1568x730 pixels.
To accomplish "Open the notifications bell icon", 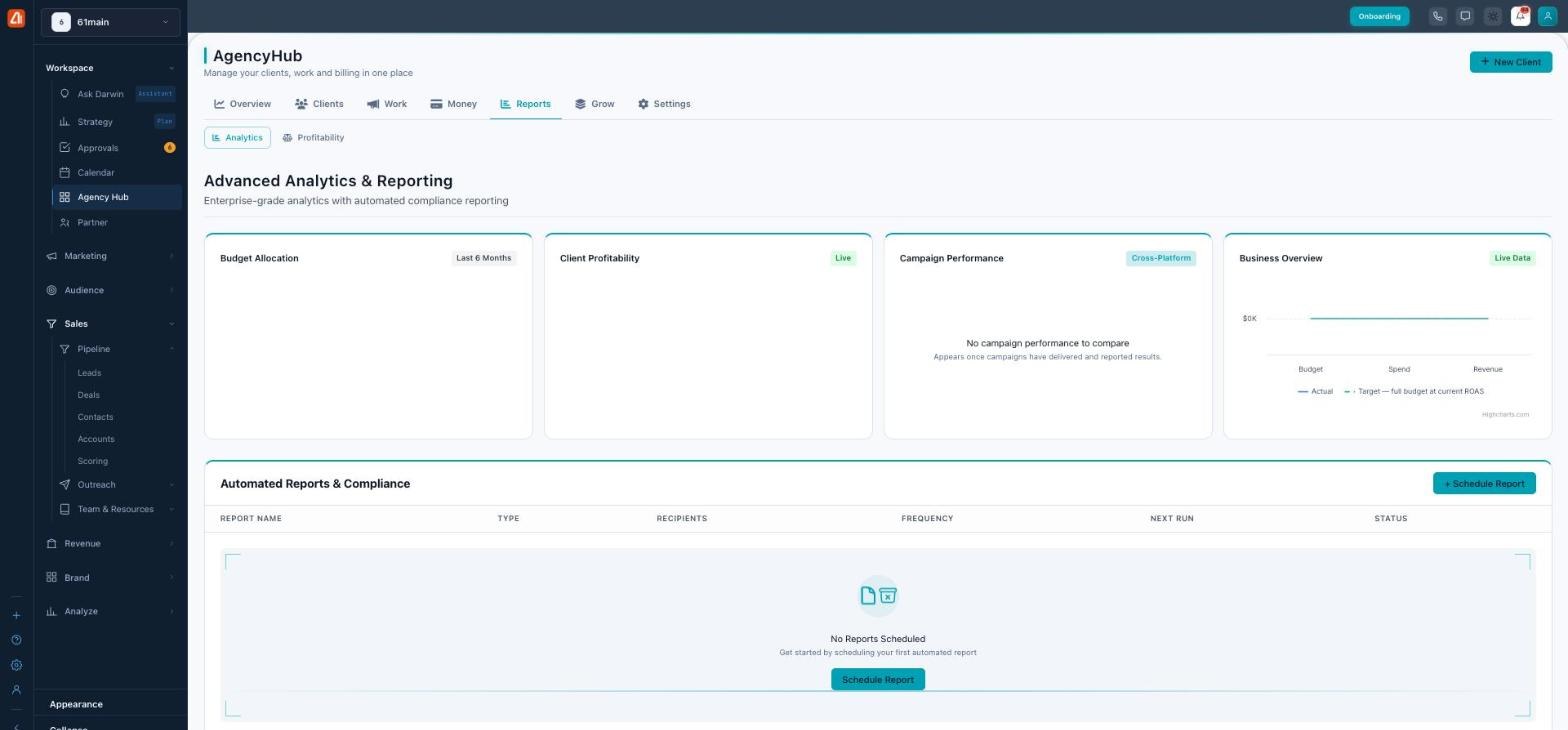I will (1520, 16).
